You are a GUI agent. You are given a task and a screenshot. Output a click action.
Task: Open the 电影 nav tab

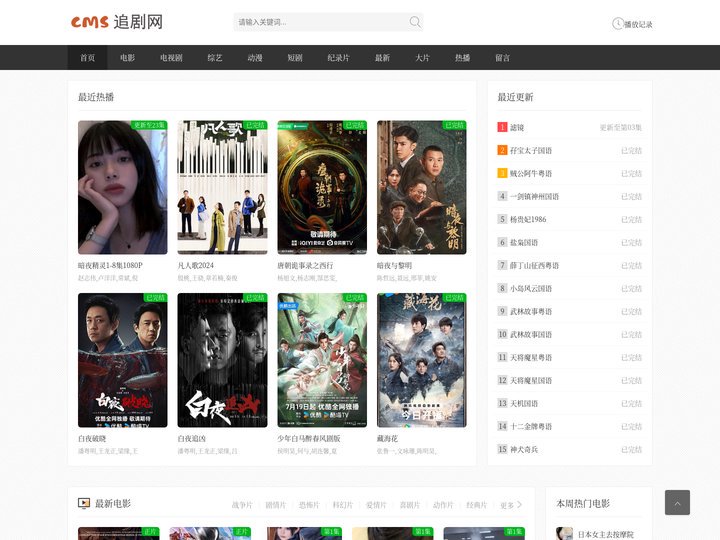point(127,57)
